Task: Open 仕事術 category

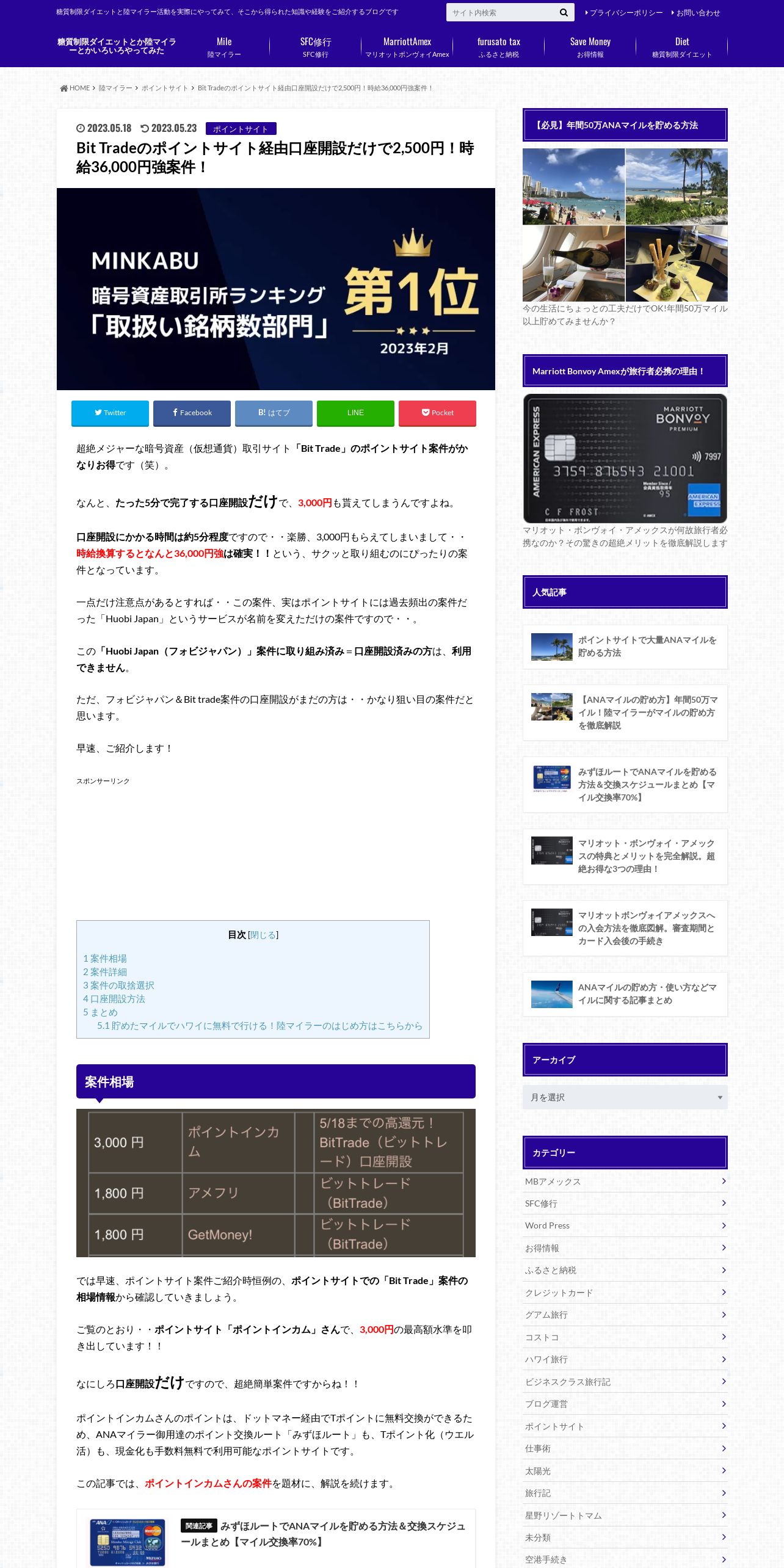Action: [x=625, y=1448]
